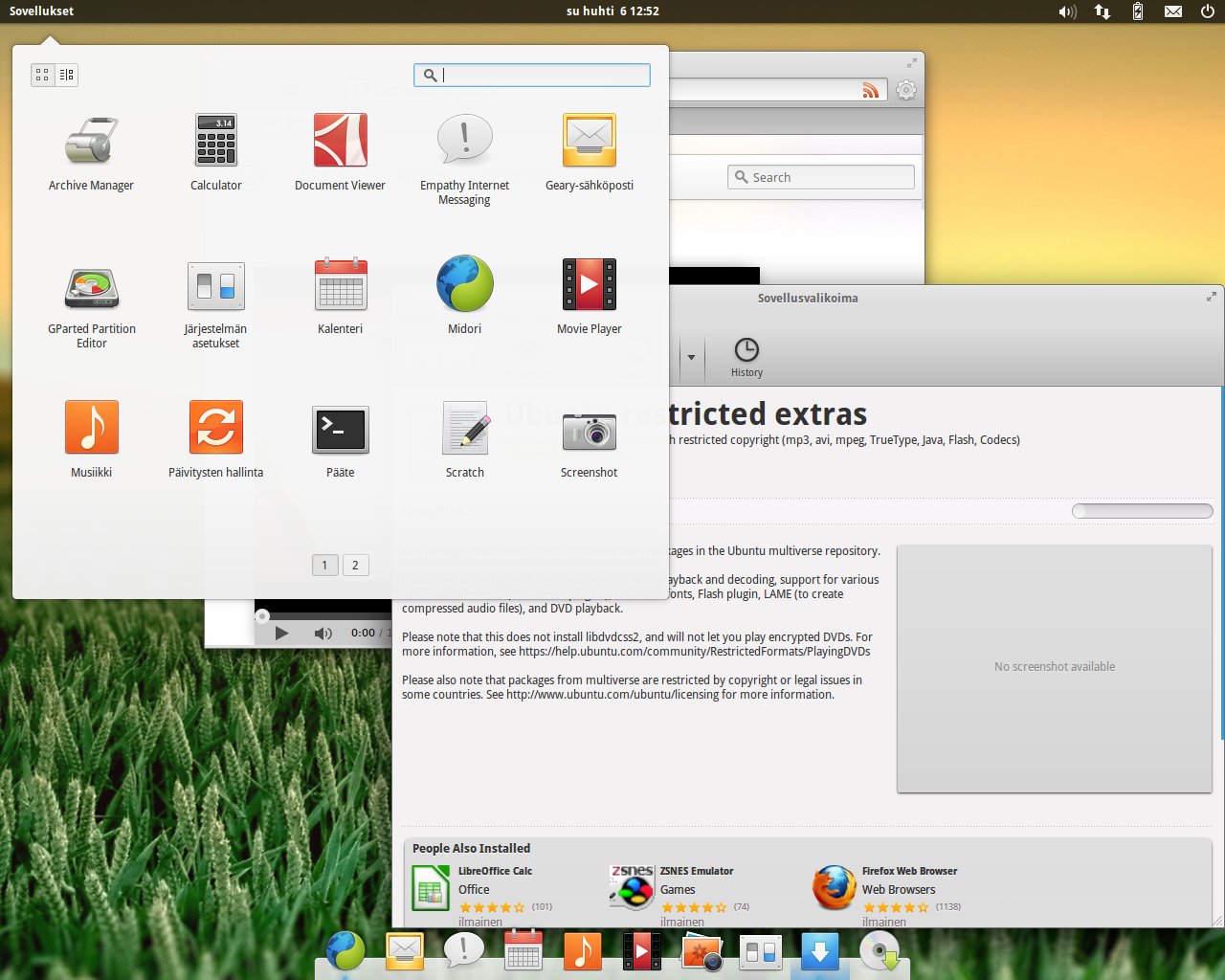Select the 'Ubuntu restricted extras' heading text
Image resolution: width=1225 pixels, height=980 pixels.
(x=685, y=414)
